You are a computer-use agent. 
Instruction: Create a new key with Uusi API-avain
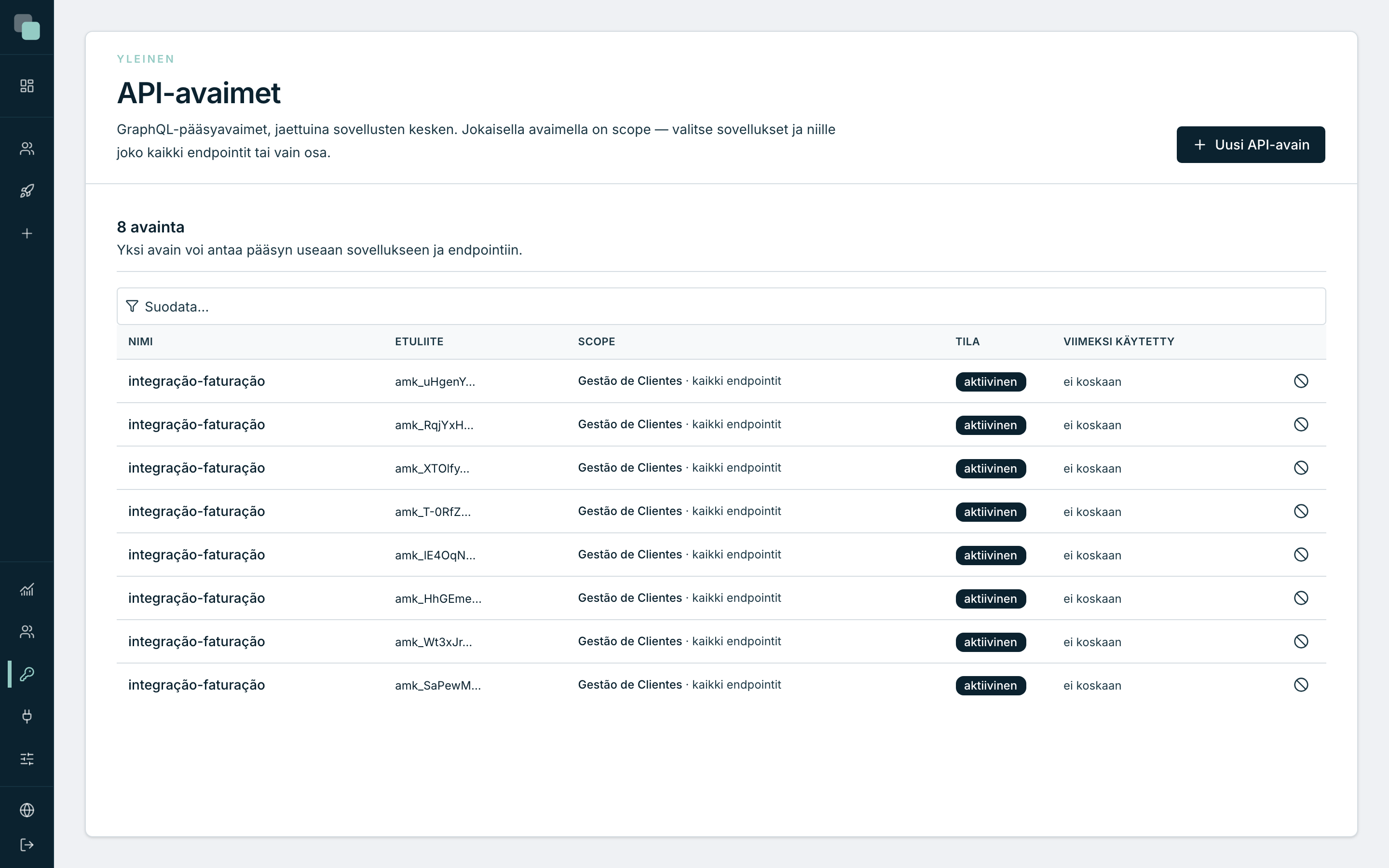(x=1250, y=145)
